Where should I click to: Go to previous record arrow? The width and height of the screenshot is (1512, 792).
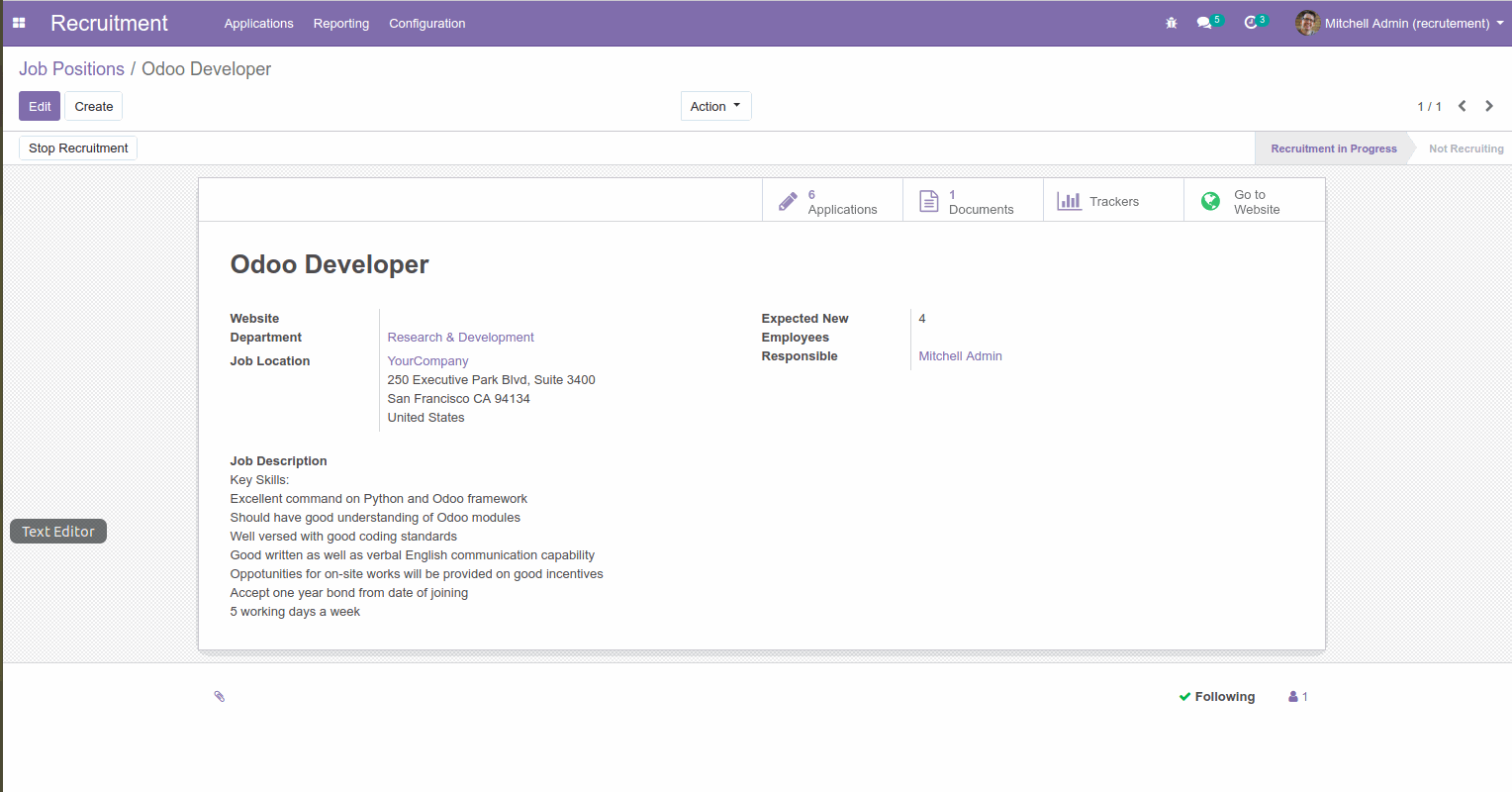[x=1462, y=106]
